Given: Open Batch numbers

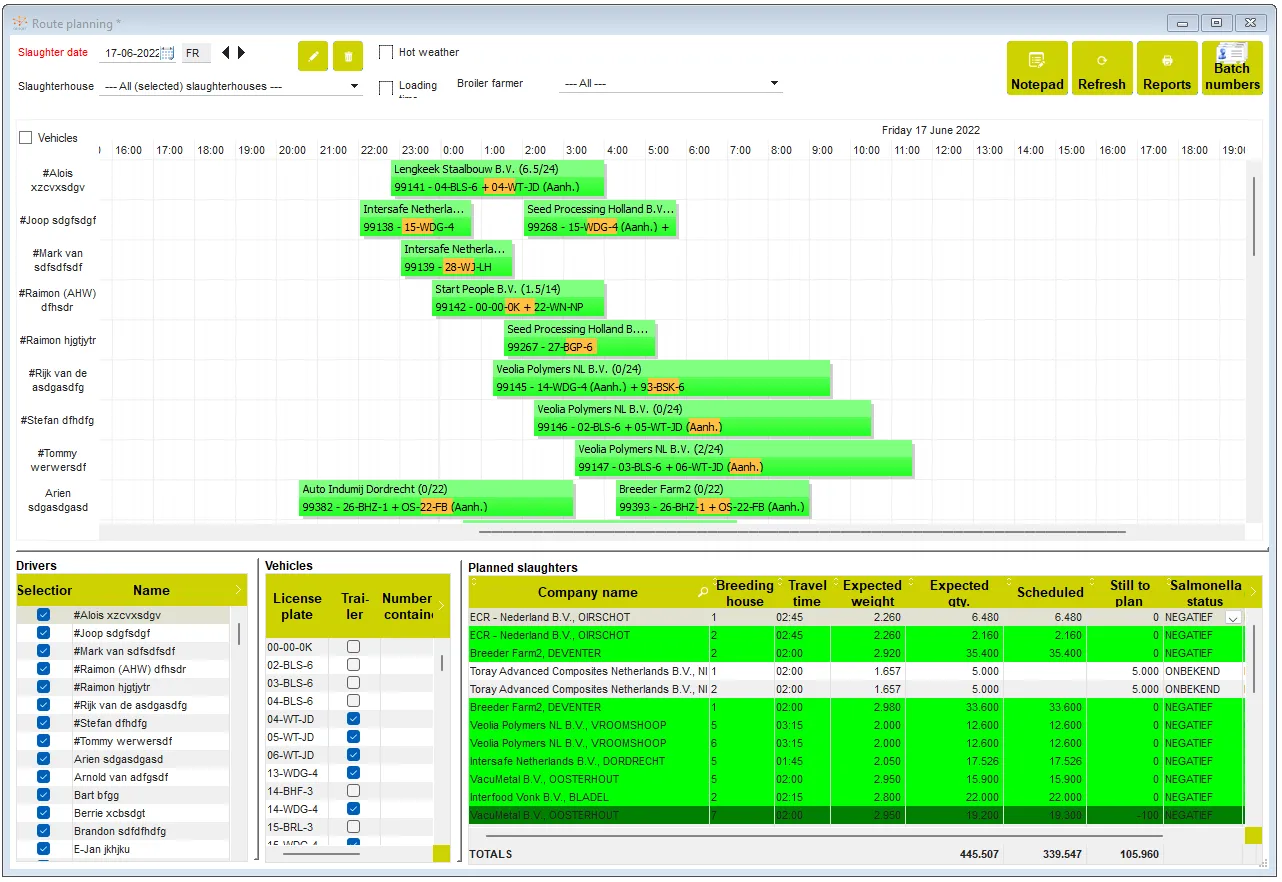Looking at the screenshot, I should 1232,68.
